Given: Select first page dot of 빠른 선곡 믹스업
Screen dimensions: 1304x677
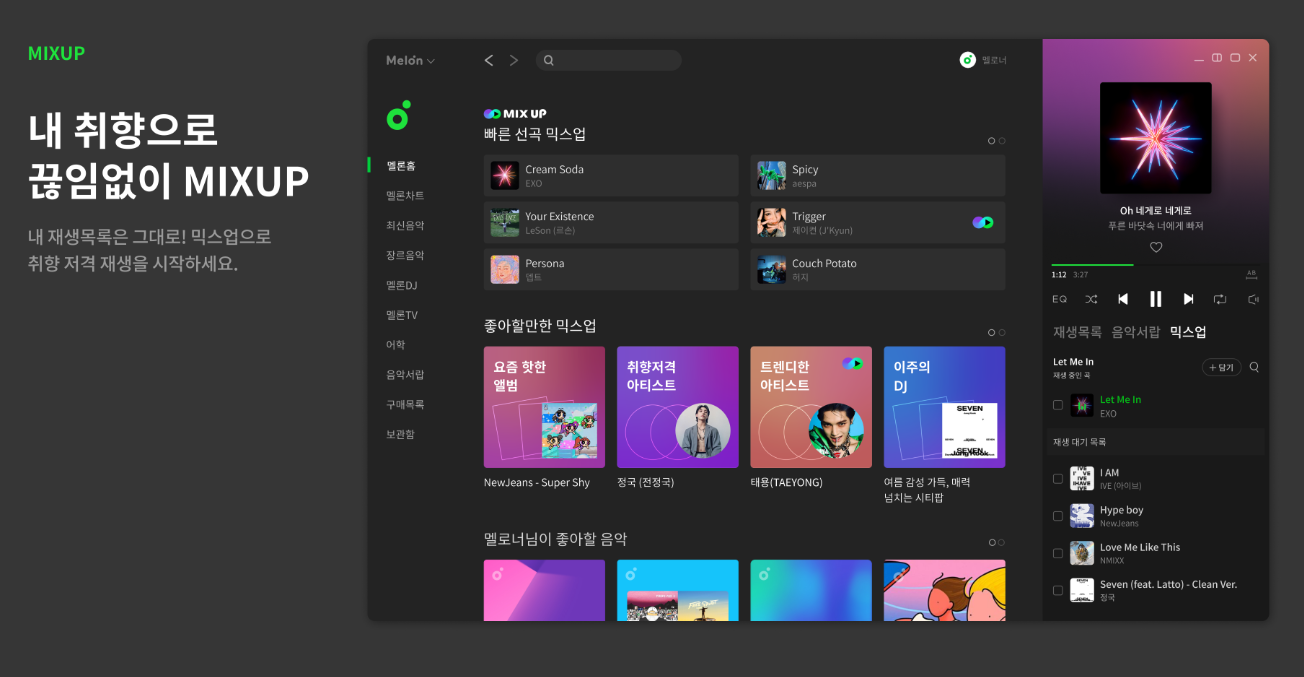Looking at the screenshot, I should pyautogui.click(x=991, y=141).
